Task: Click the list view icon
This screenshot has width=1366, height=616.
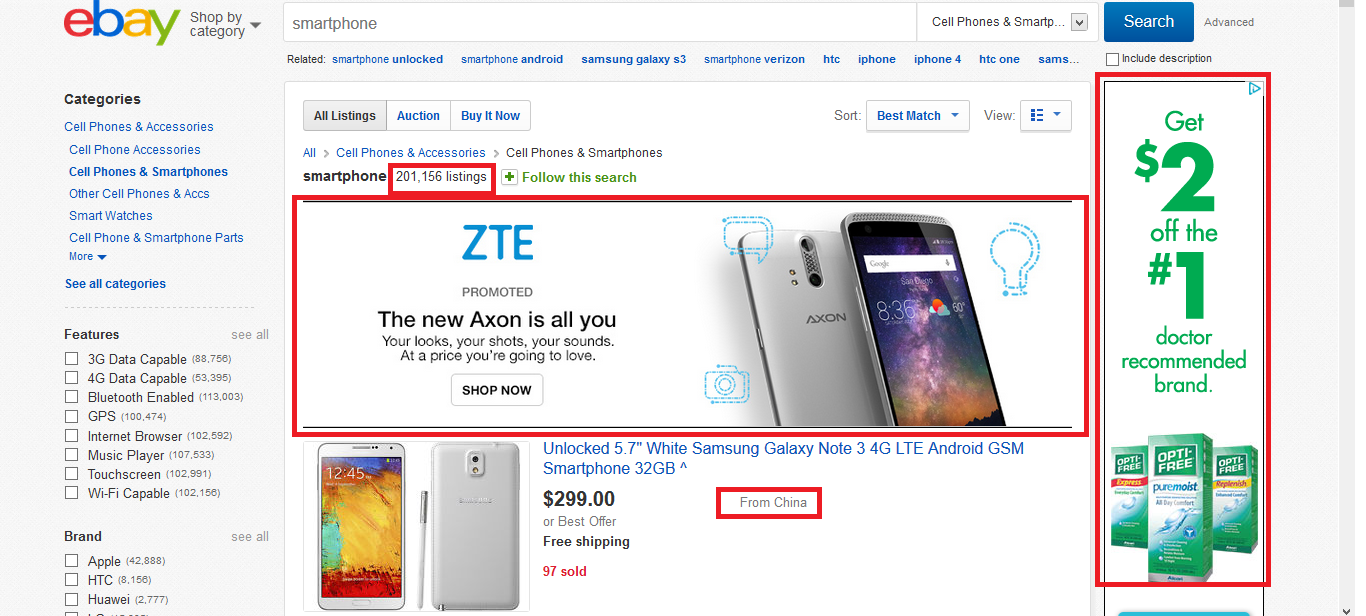Action: 1037,116
